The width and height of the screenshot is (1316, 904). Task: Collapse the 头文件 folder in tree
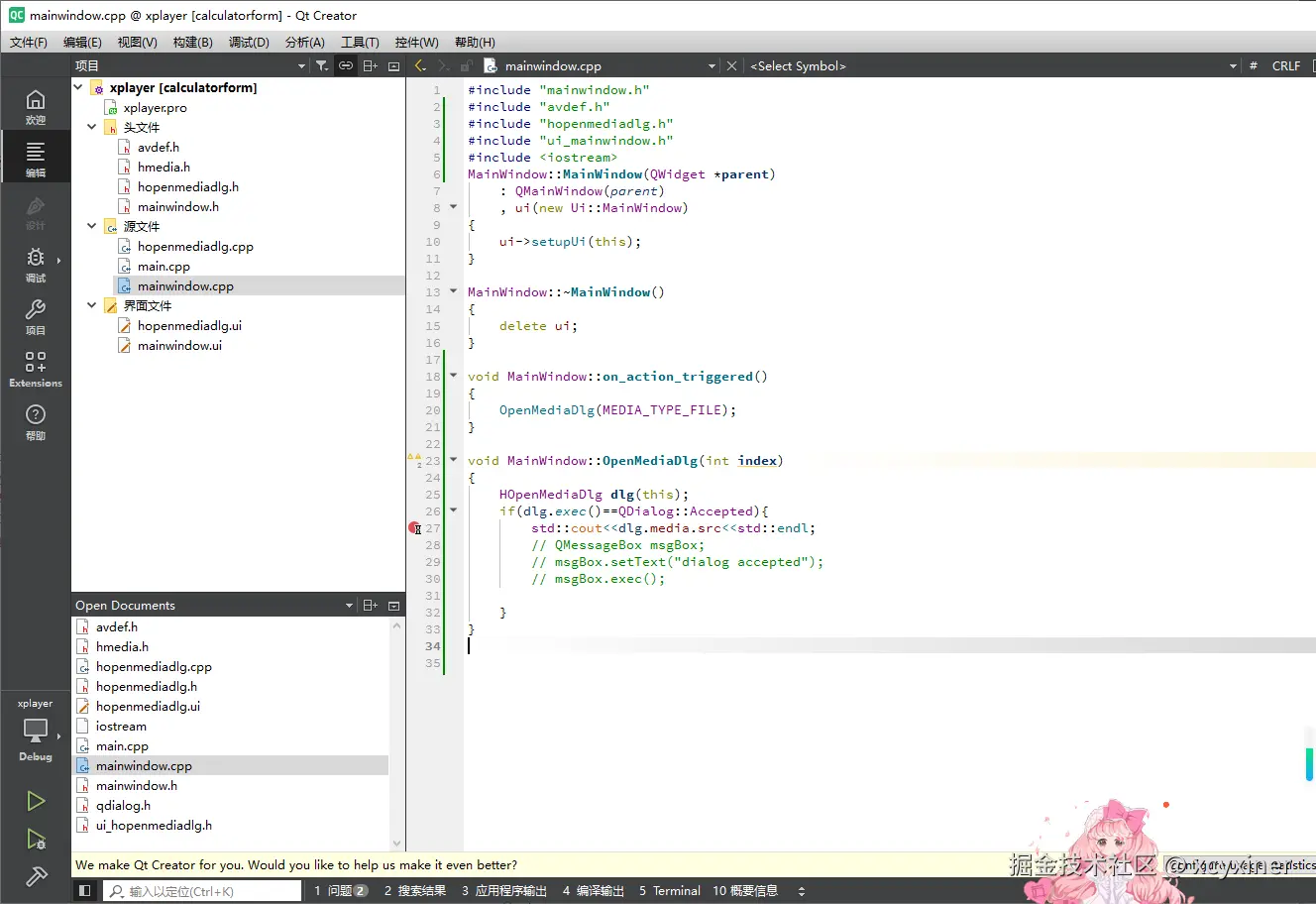[x=92, y=128]
